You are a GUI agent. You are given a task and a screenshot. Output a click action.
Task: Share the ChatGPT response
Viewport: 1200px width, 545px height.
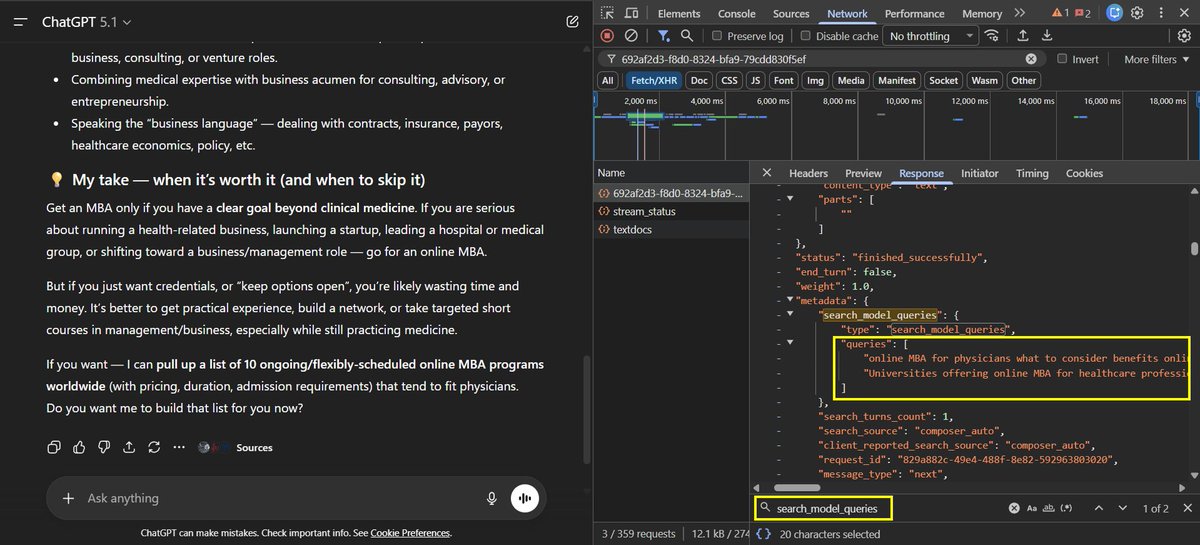coord(129,447)
